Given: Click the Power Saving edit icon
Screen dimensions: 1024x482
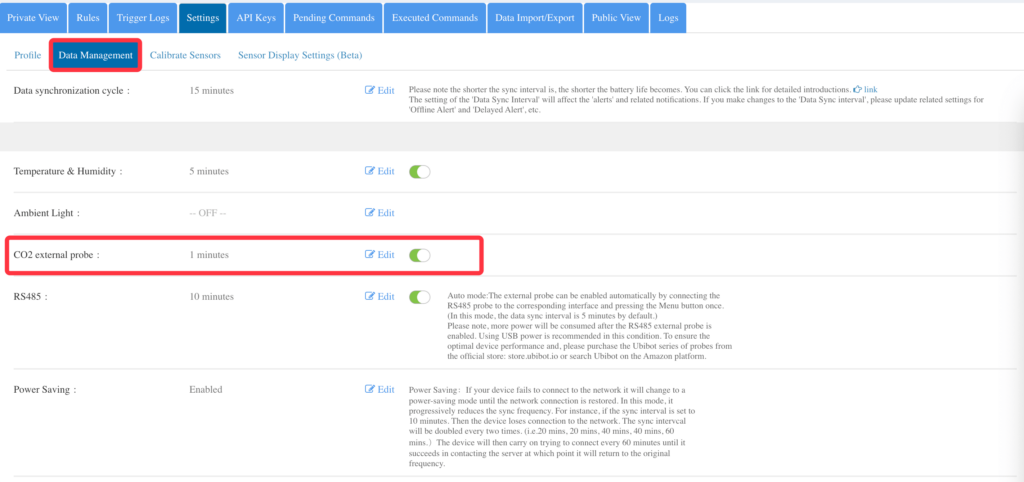Looking at the screenshot, I should click(370, 389).
